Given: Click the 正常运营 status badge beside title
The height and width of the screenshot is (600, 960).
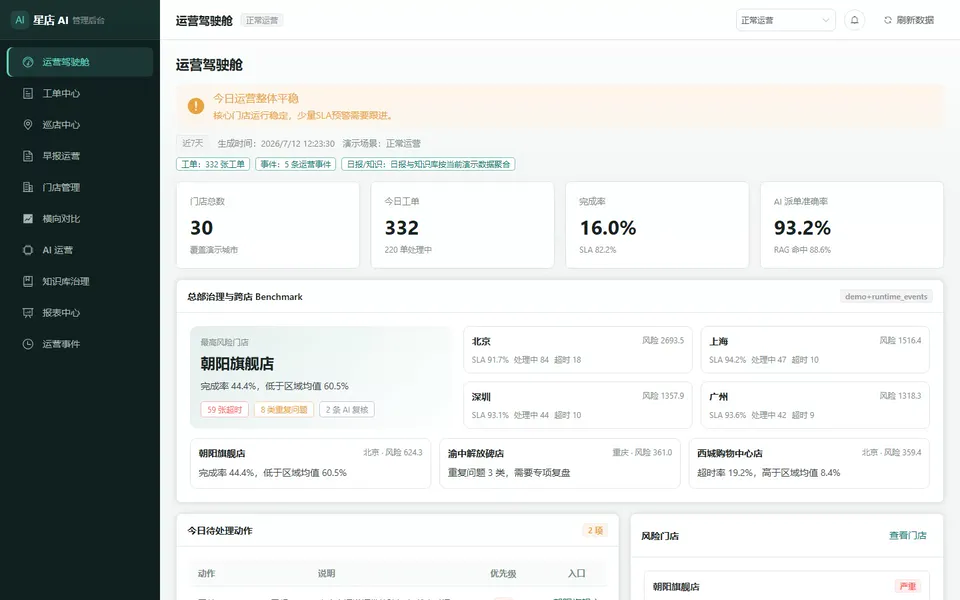Looking at the screenshot, I should coord(261,20).
